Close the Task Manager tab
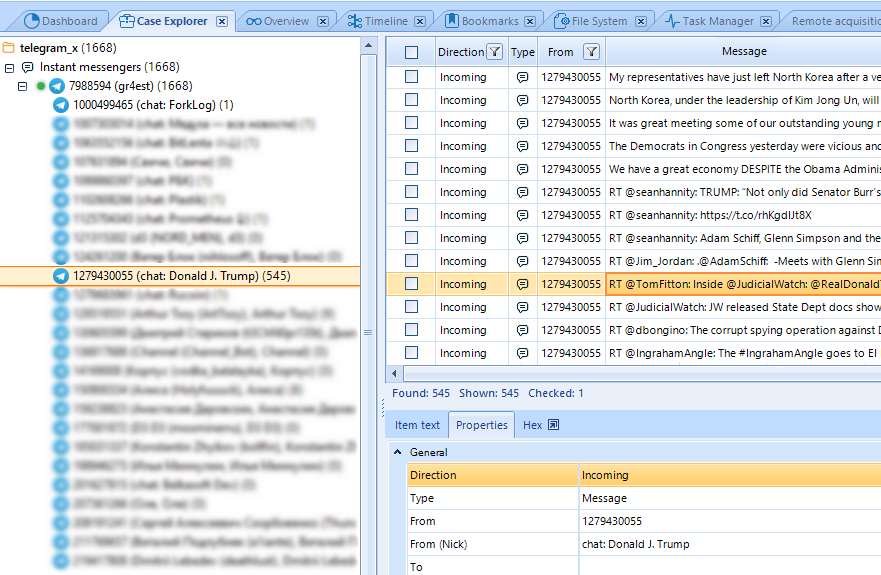881x575 pixels. tap(766, 21)
